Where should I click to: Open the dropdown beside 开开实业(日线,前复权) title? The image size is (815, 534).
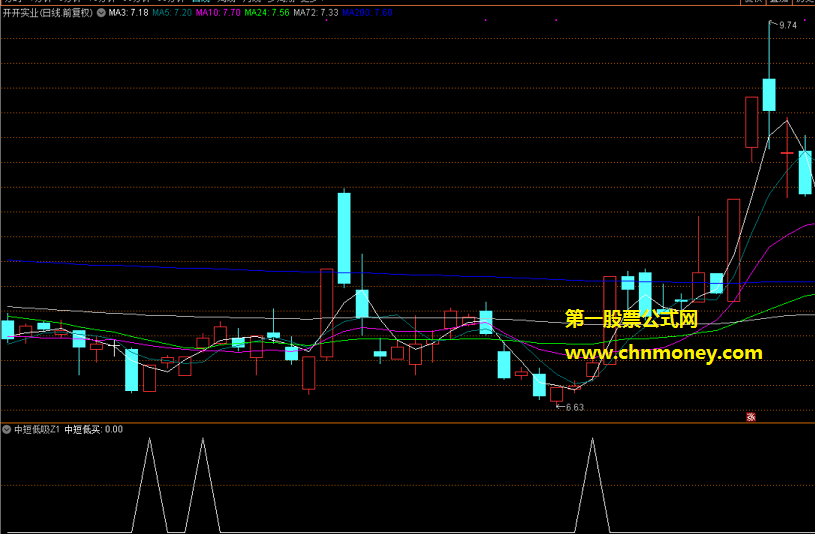(x=101, y=12)
